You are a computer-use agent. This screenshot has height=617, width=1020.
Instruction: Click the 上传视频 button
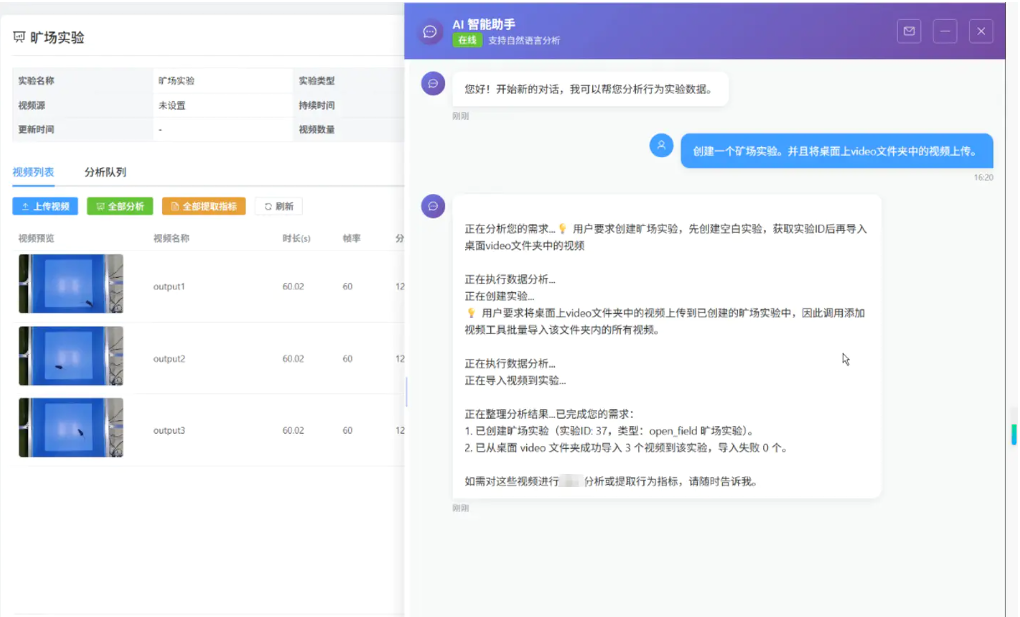[x=45, y=206]
